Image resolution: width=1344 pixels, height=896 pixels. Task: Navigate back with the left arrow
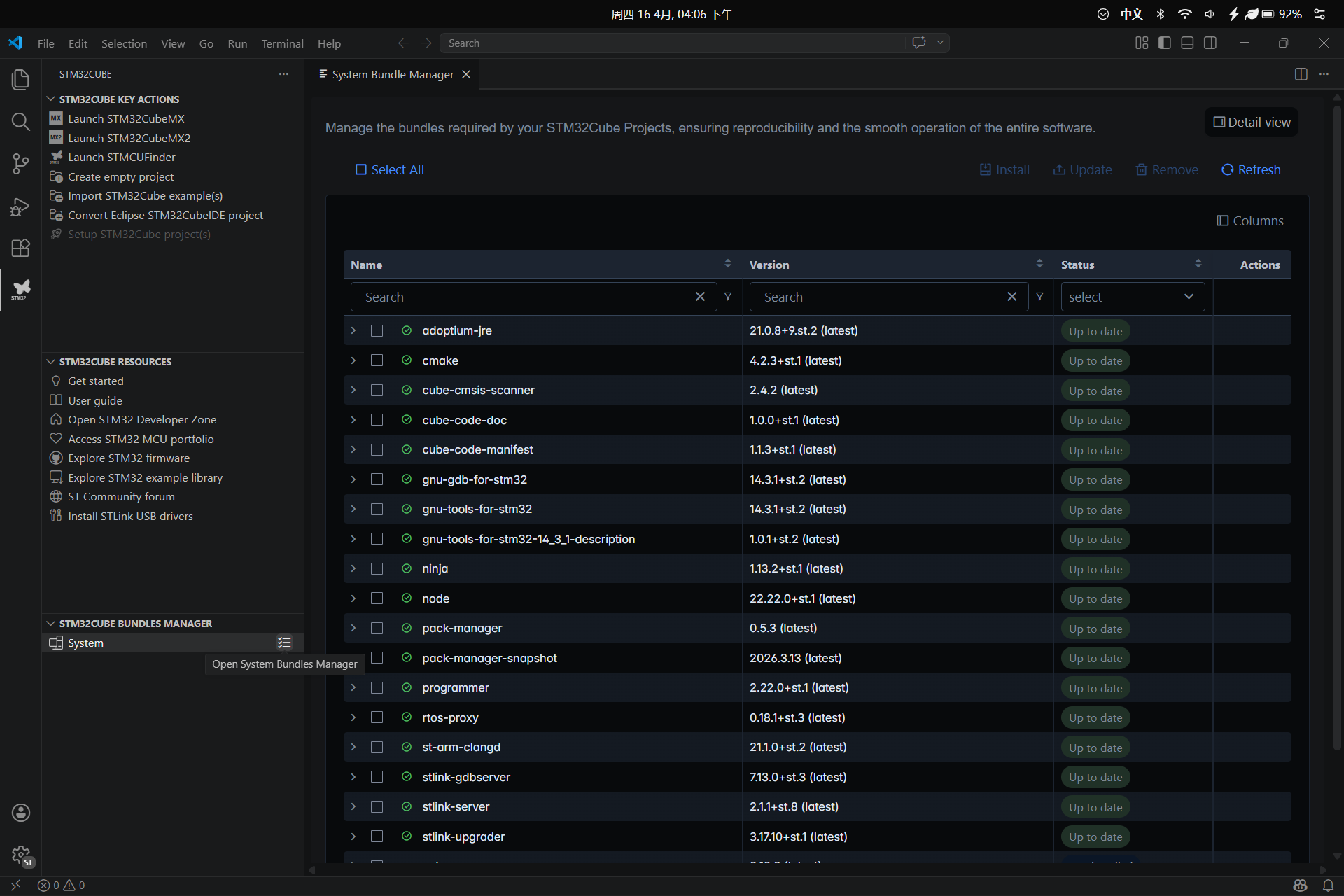pos(403,43)
